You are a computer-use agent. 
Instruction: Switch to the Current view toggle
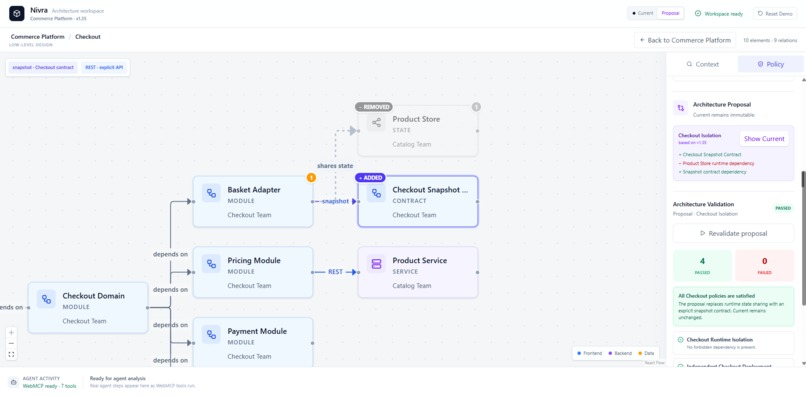coord(643,13)
